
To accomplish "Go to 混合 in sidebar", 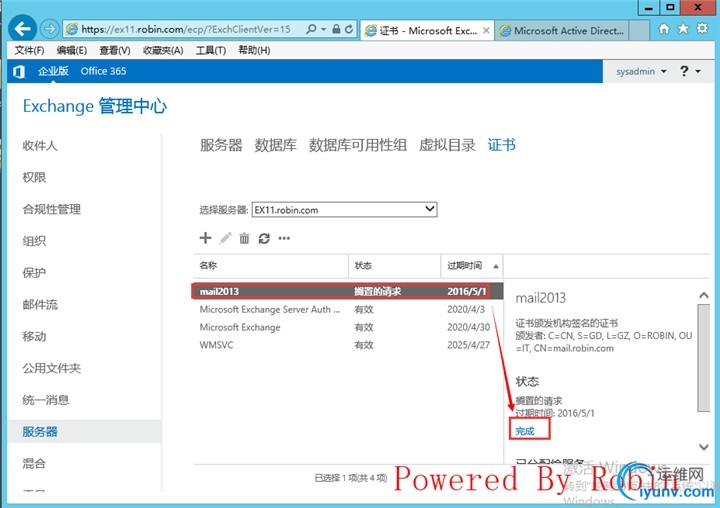I will coord(34,463).
